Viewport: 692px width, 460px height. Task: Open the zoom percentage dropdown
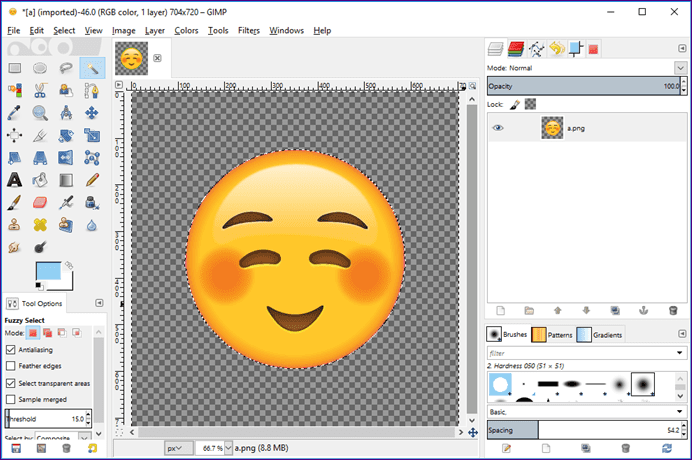coord(228,448)
